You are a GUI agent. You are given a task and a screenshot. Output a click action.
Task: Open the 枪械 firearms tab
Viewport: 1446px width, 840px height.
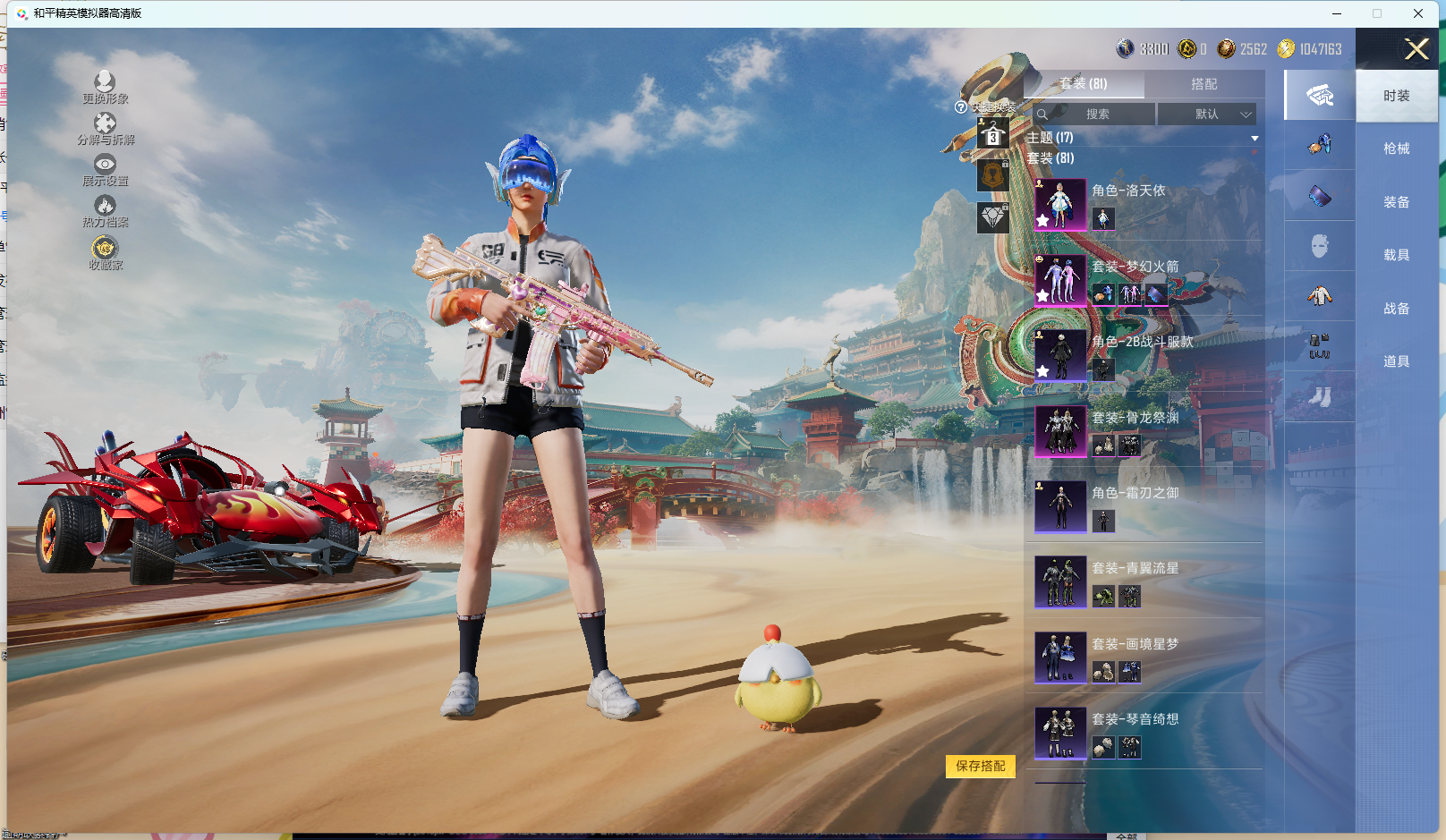1396,148
